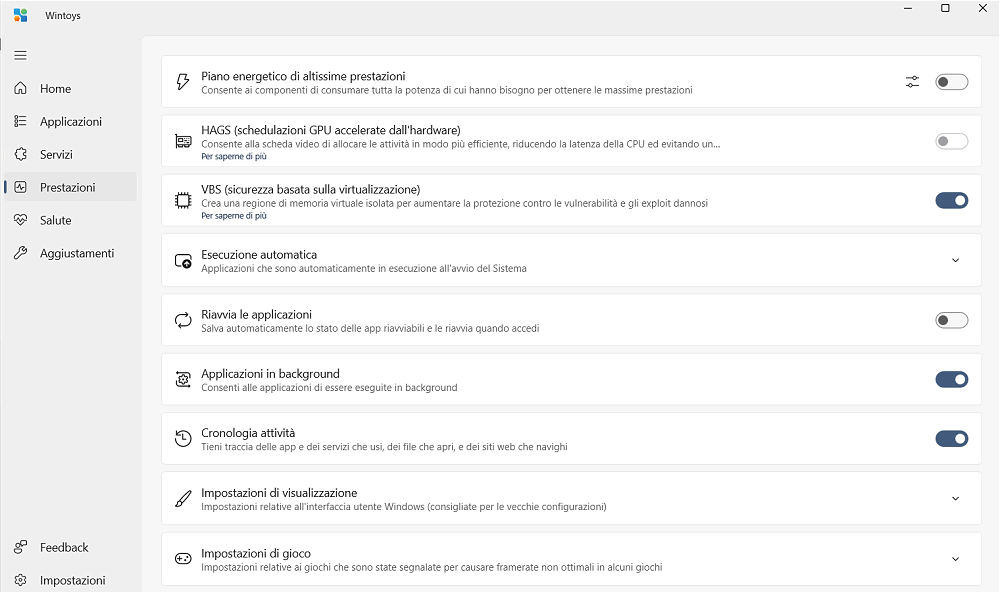Open the Applicazioni tab

tap(70, 122)
